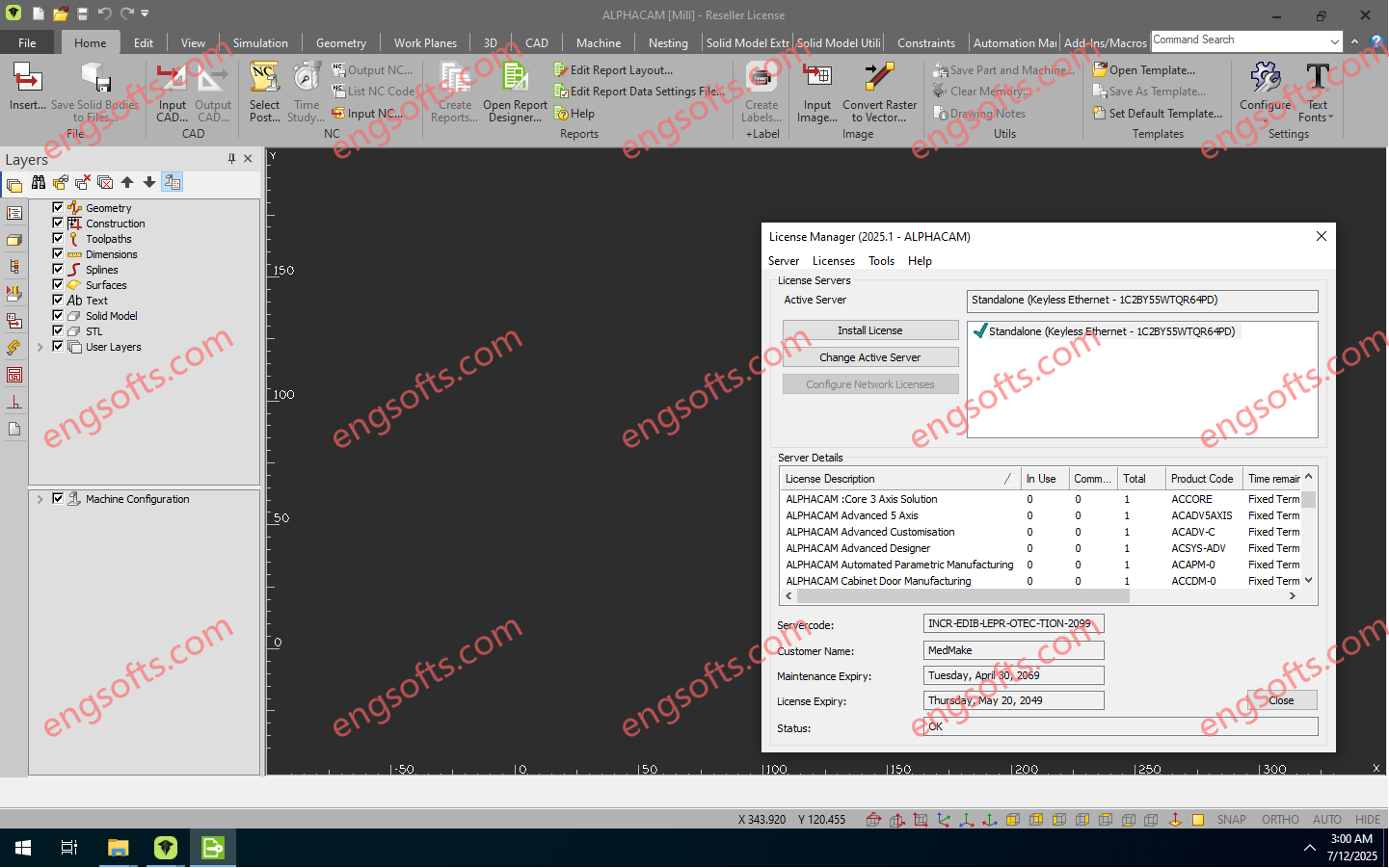Toggle the Toolpaths layer checkbox

pos(58,238)
